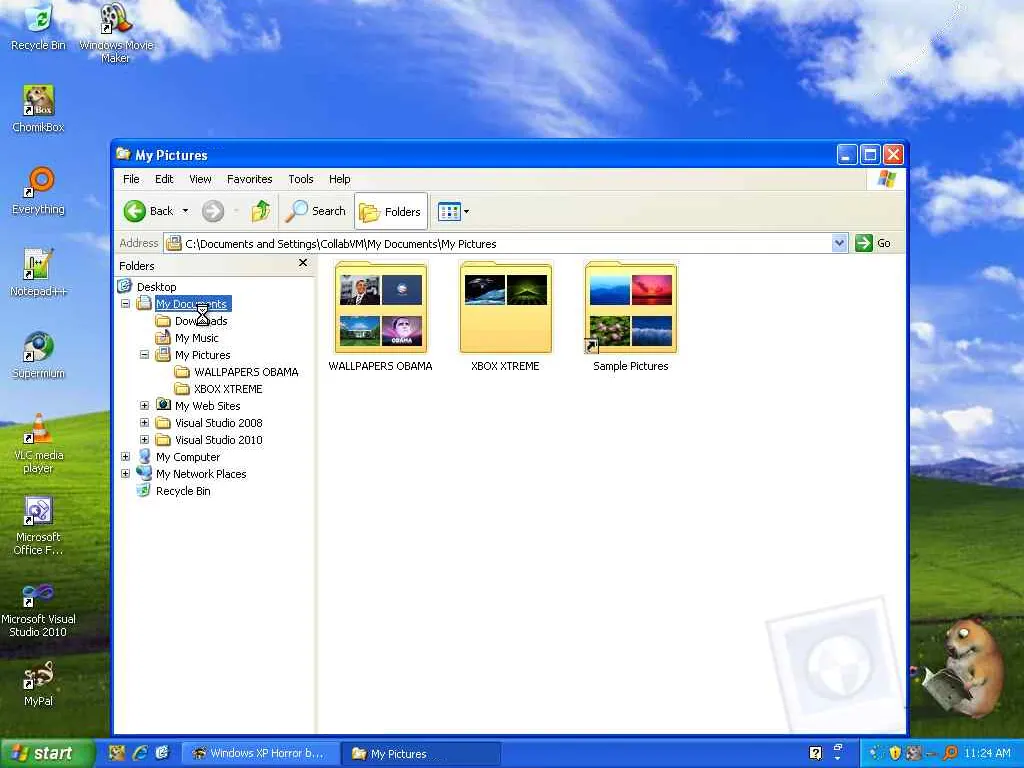Select Microsoft Visual Studio 2010 desktop icon
The image size is (1024, 768).
tap(39, 611)
